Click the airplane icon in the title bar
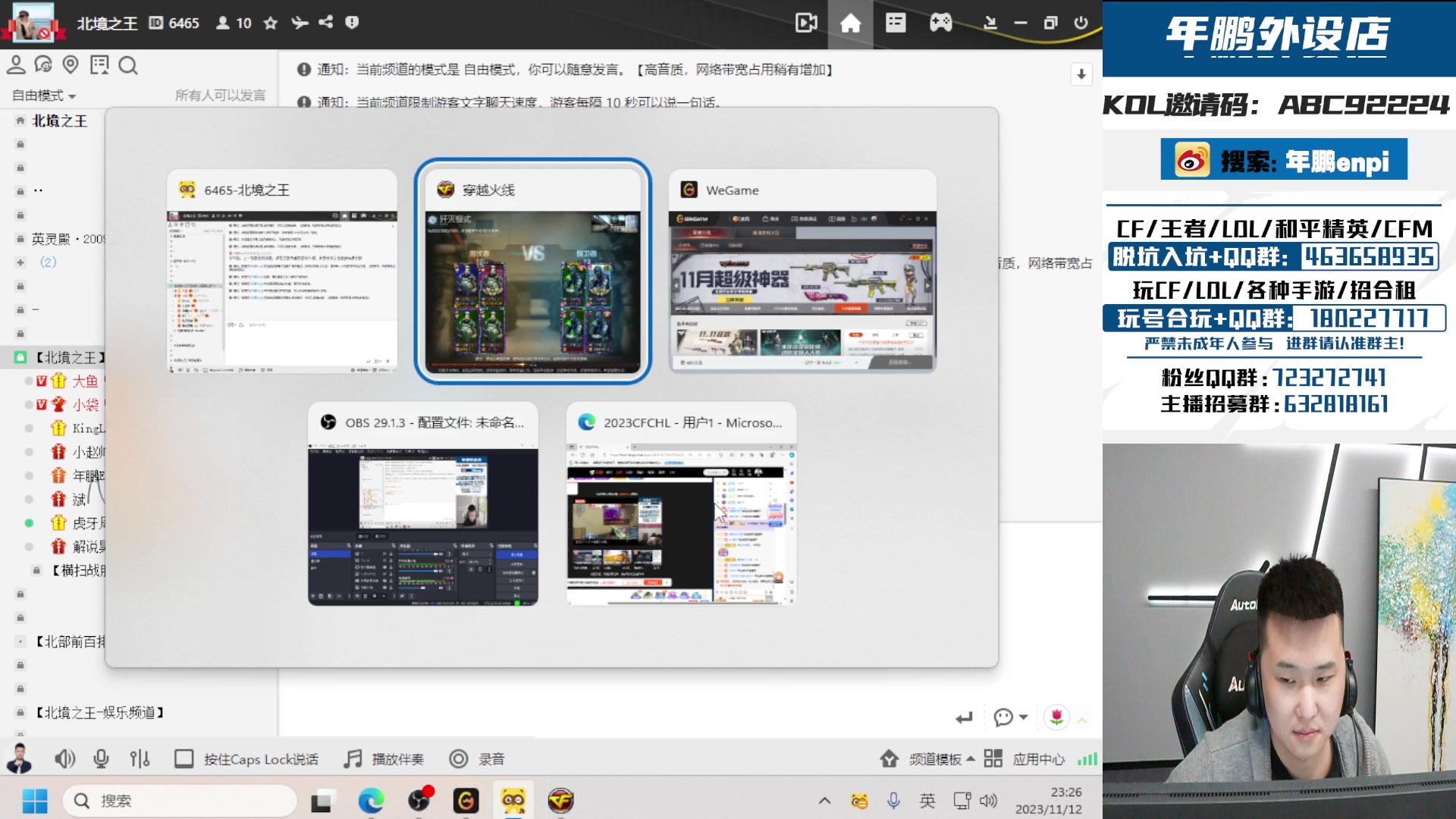This screenshot has height=819, width=1456. tap(300, 23)
